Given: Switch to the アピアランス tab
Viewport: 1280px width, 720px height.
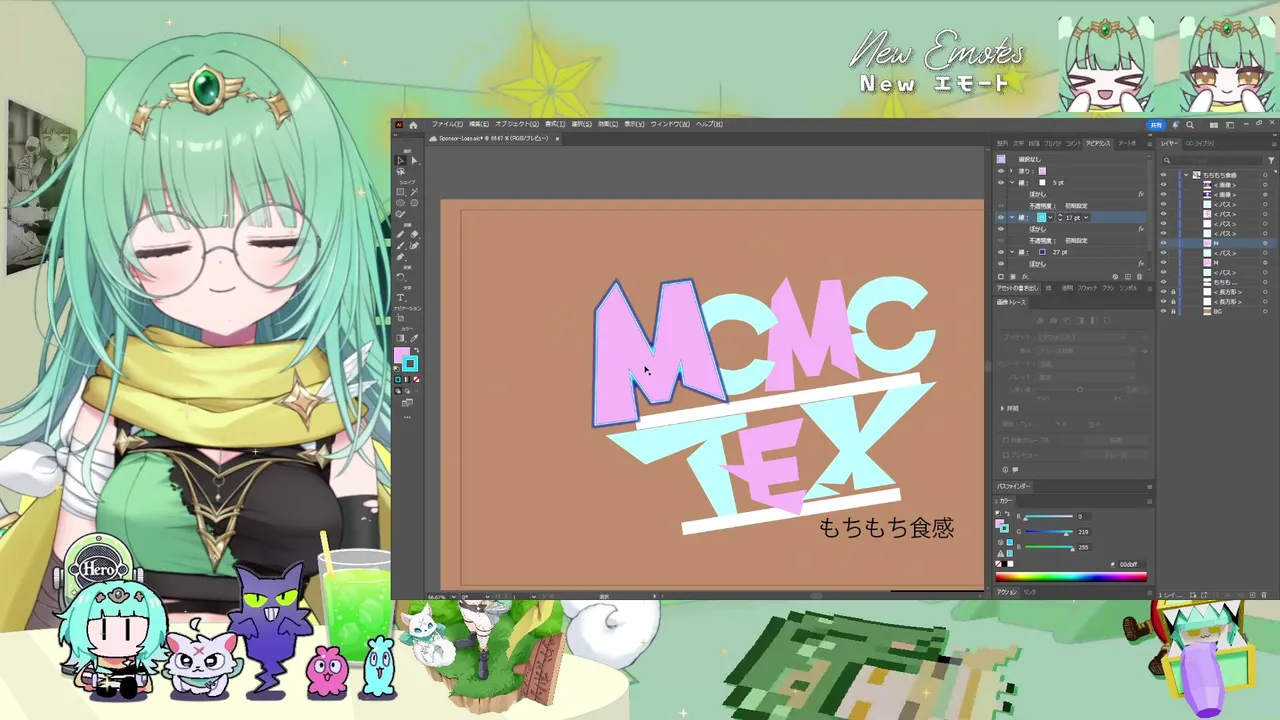Looking at the screenshot, I should 1098,144.
